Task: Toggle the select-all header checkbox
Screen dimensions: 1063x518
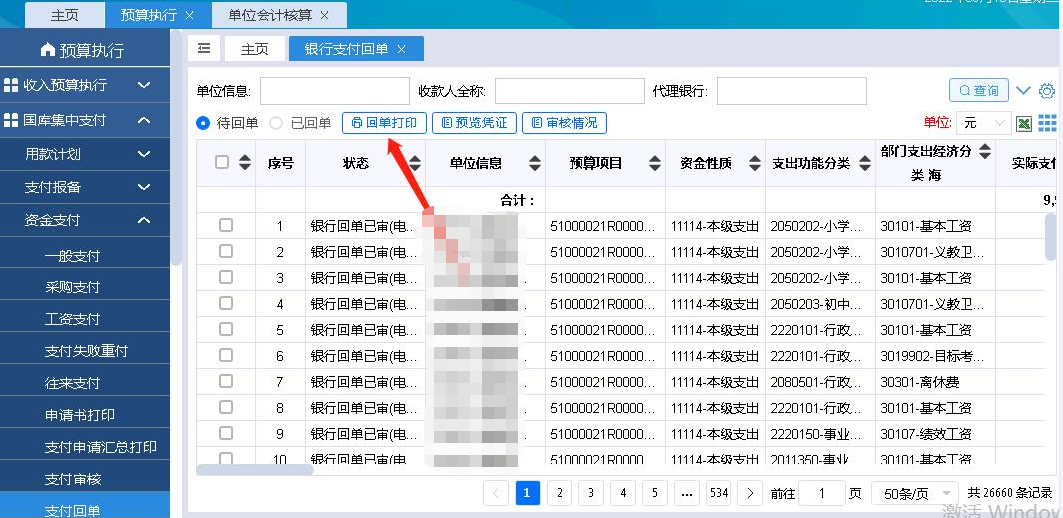Action: (222, 161)
